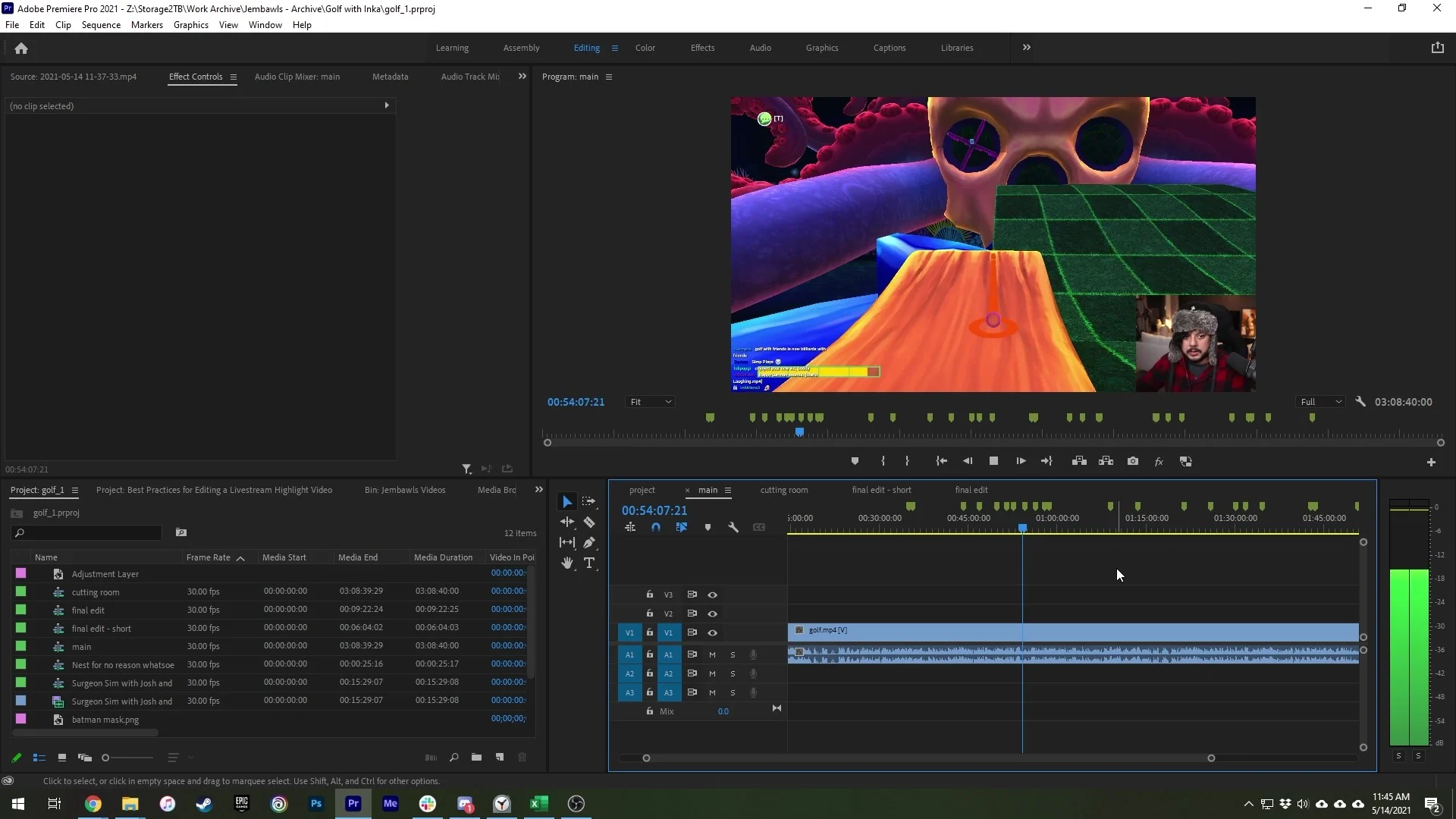Switch to the Color workspace
The height and width of the screenshot is (819, 1456).
point(645,48)
